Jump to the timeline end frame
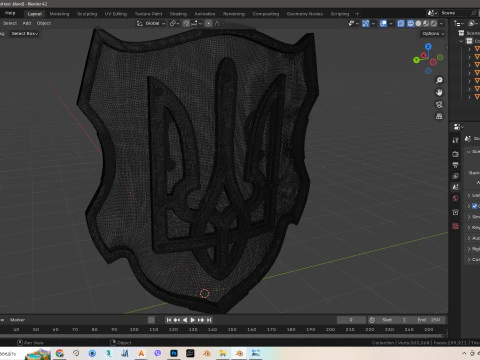Image resolution: width=480 pixels, height=360 pixels. pos(209,320)
